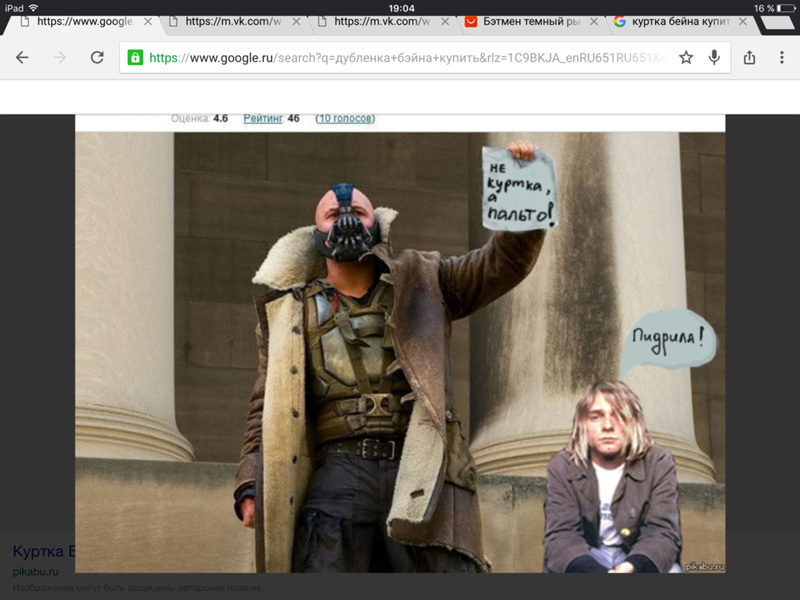Open the share menu icon
This screenshot has height=600, width=800.
(749, 57)
